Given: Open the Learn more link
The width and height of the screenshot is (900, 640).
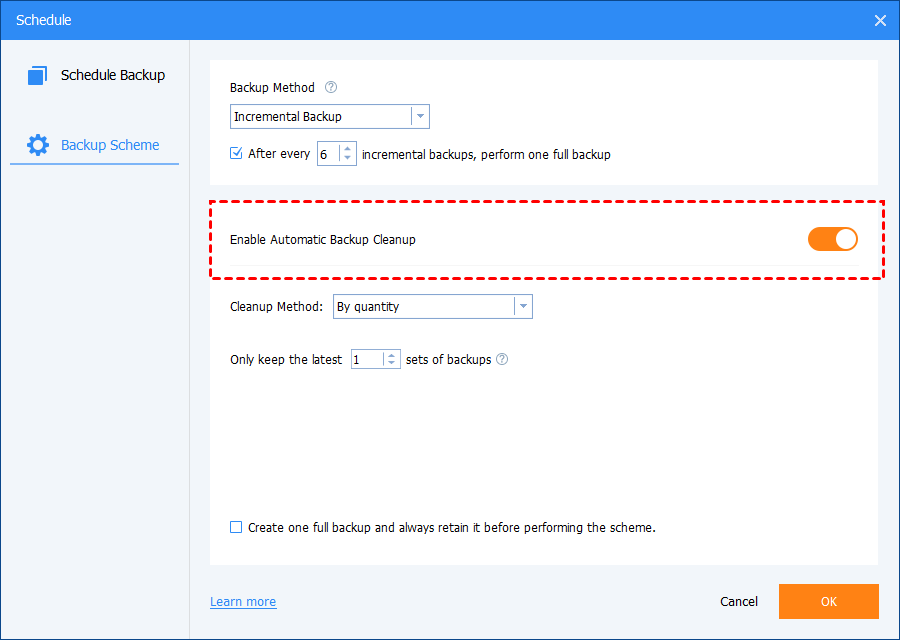Looking at the screenshot, I should (243, 602).
